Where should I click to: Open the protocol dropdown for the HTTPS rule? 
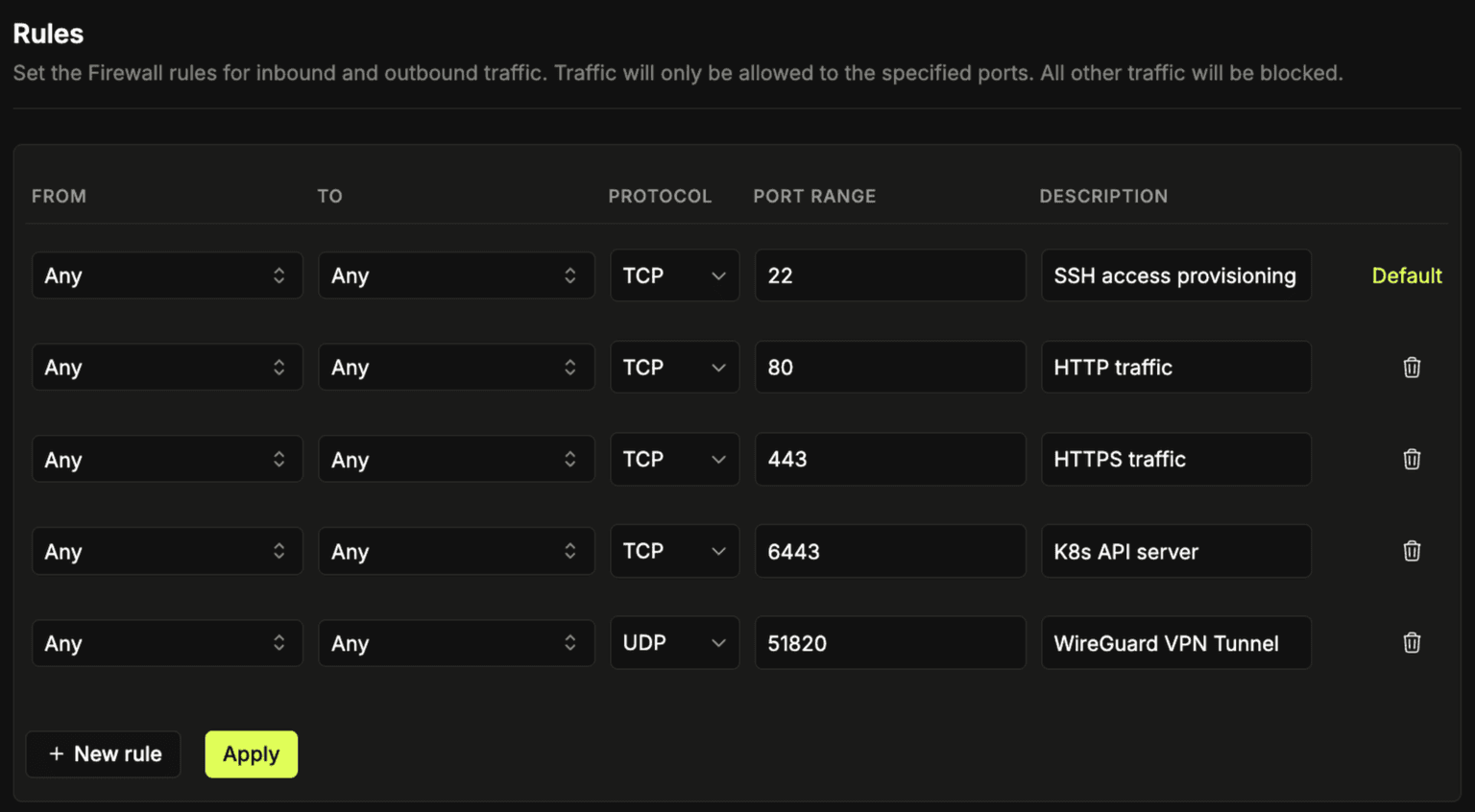(x=674, y=459)
